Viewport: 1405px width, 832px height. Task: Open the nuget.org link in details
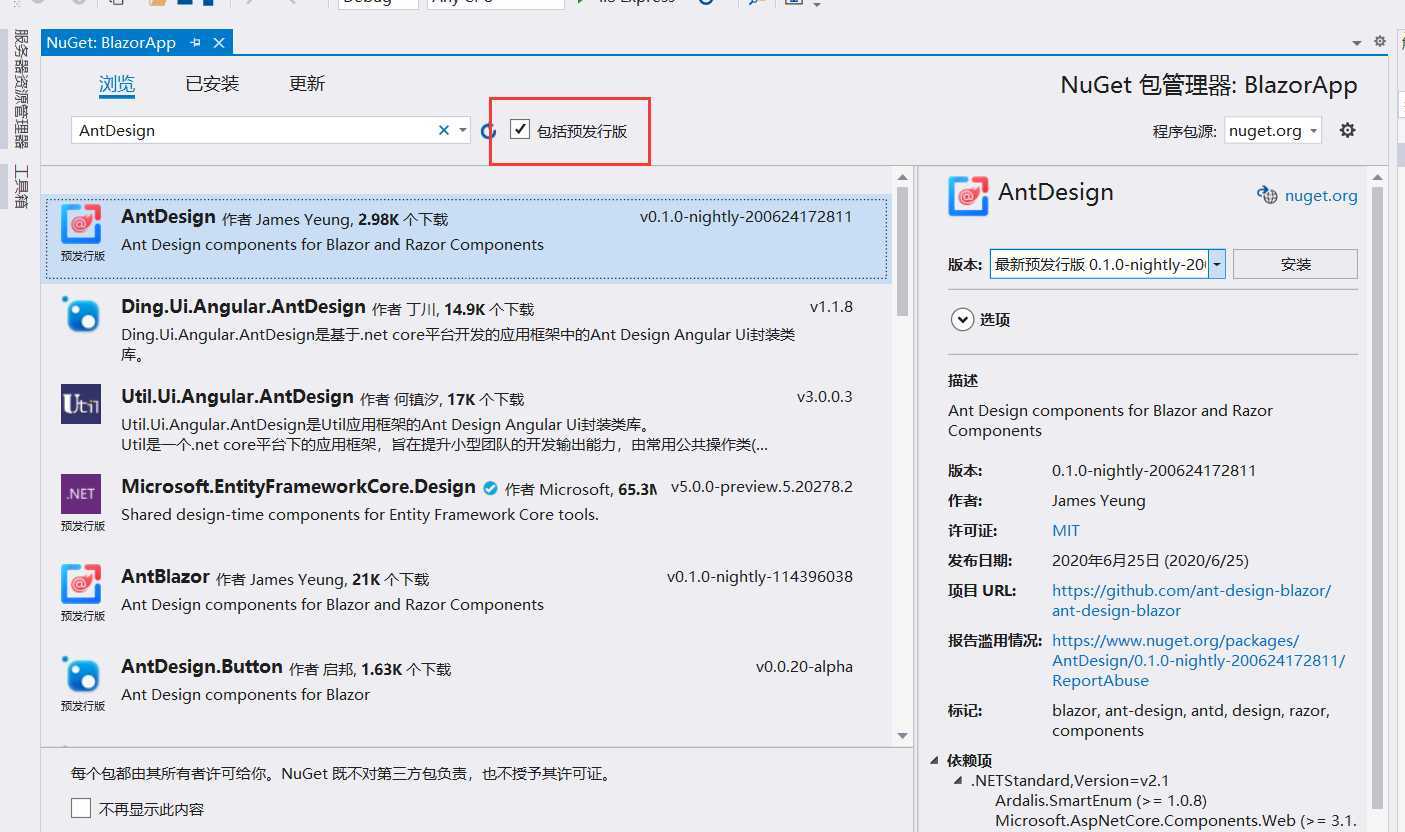click(x=1320, y=196)
